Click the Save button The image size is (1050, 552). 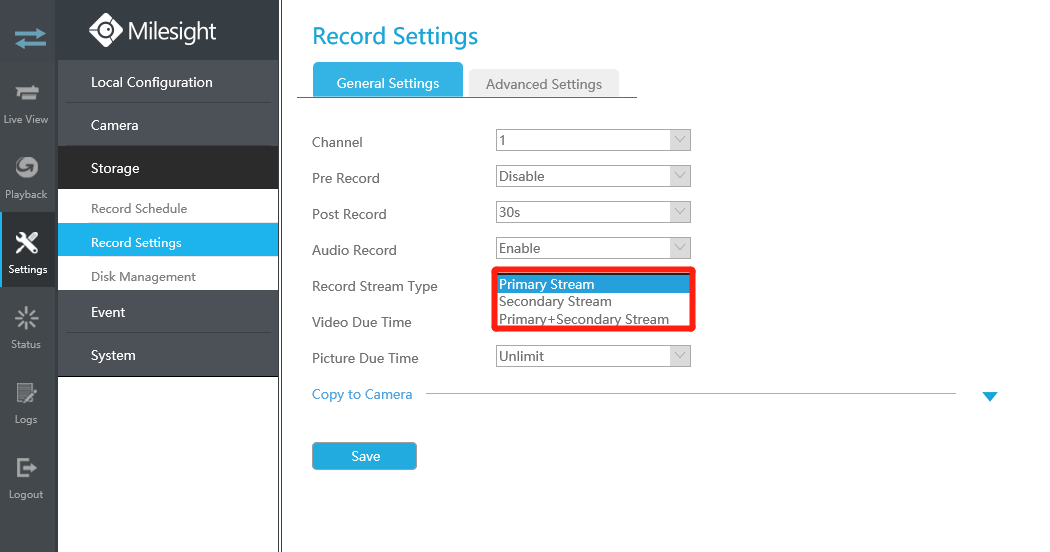click(x=364, y=456)
